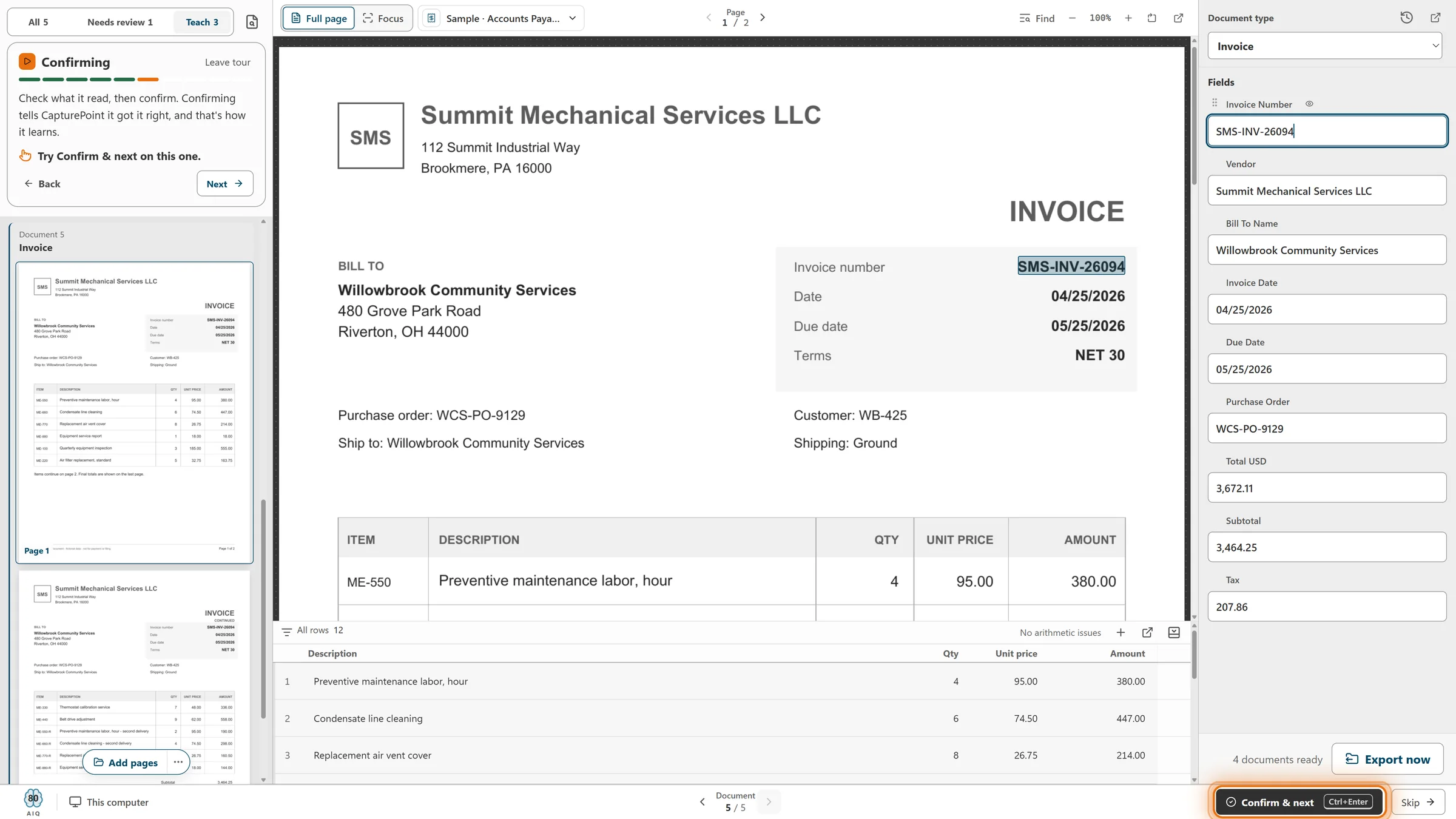Click Leave tour link
The height and width of the screenshot is (819, 1456).
click(x=227, y=62)
